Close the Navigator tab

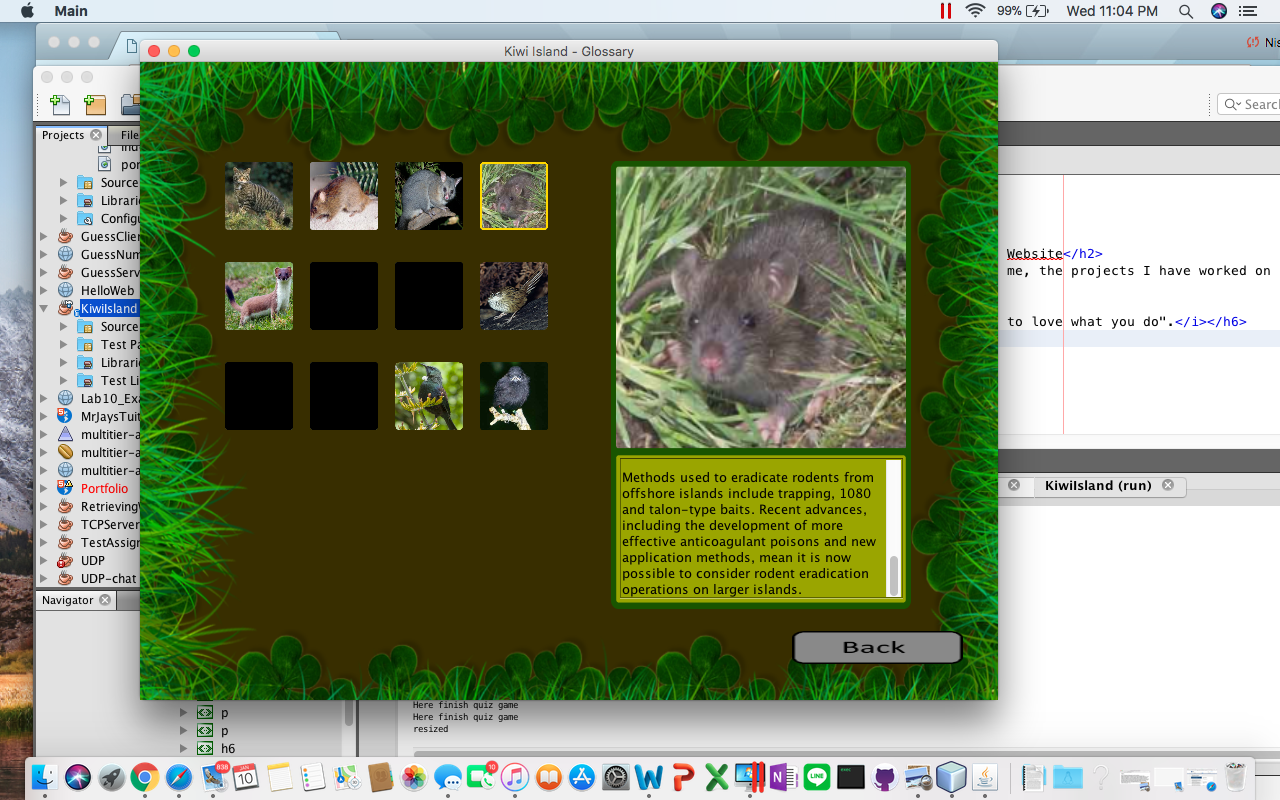[105, 600]
